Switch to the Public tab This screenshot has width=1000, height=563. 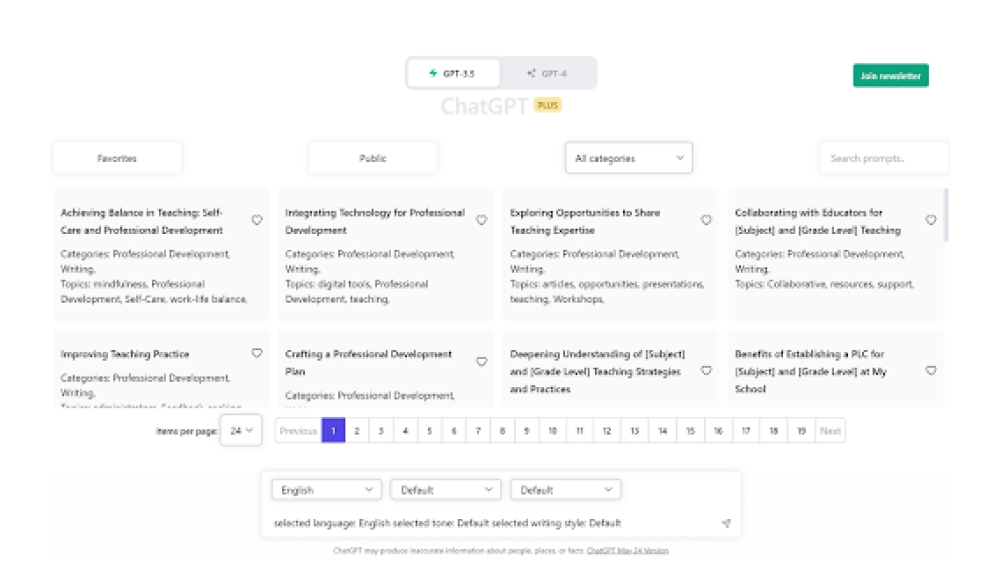(x=373, y=158)
